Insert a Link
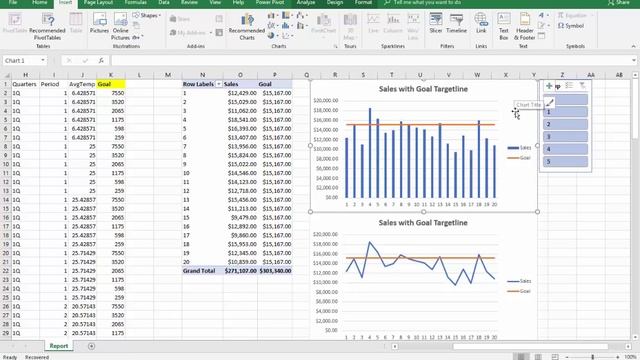 pos(481,24)
